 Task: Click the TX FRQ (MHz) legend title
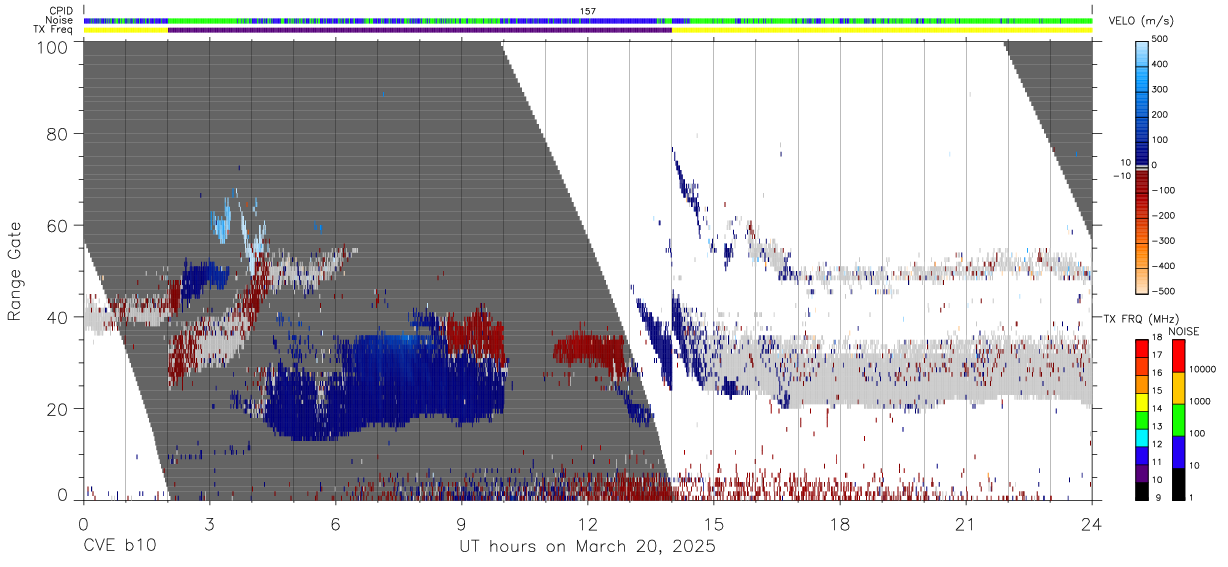[1141, 318]
